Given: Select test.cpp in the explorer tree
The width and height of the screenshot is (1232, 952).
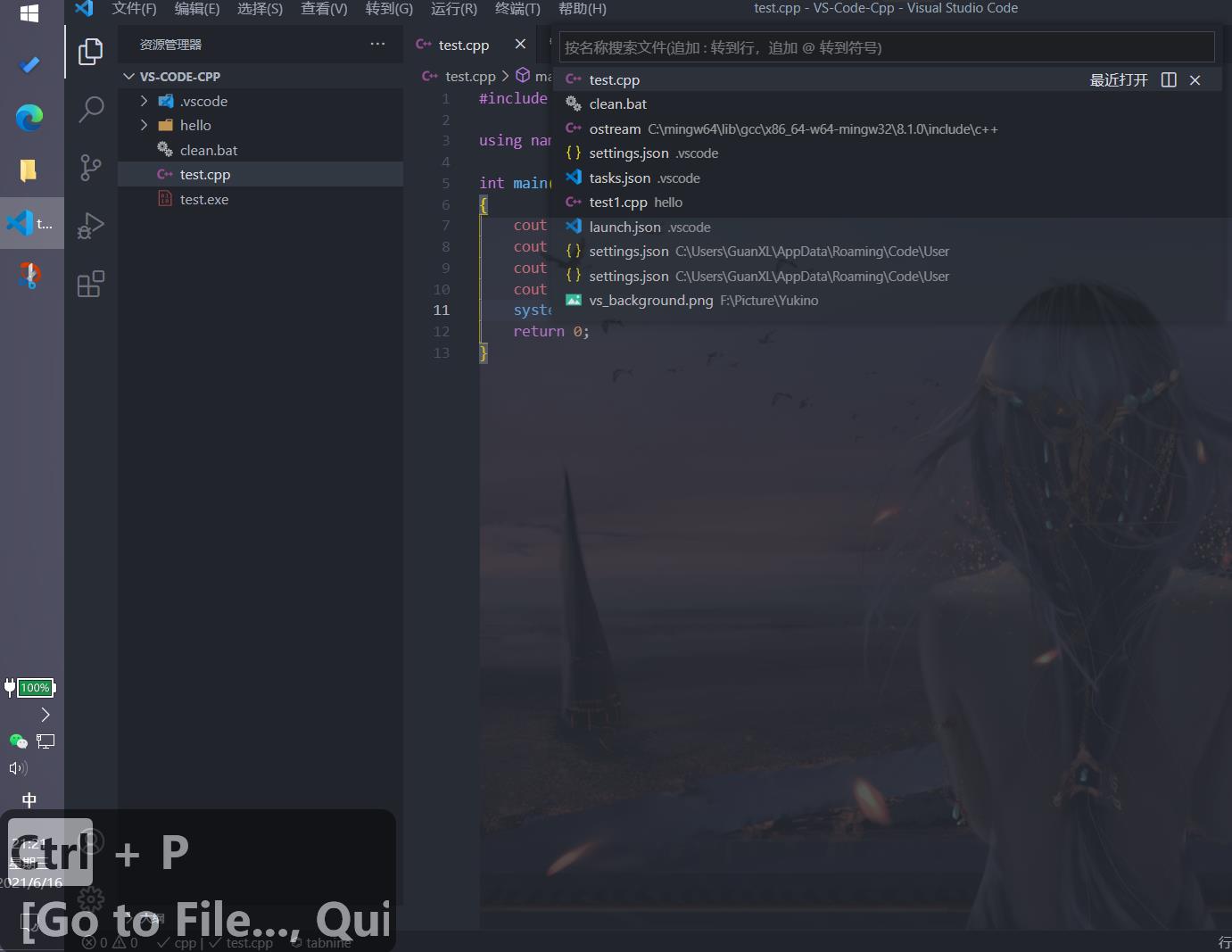Looking at the screenshot, I should [x=260, y=175].
